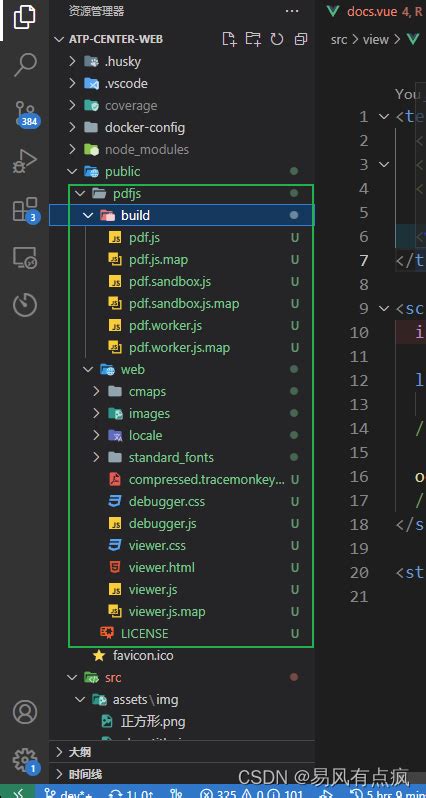Open the timer view in activity bar
The width and height of the screenshot is (426, 798).
click(x=24, y=305)
